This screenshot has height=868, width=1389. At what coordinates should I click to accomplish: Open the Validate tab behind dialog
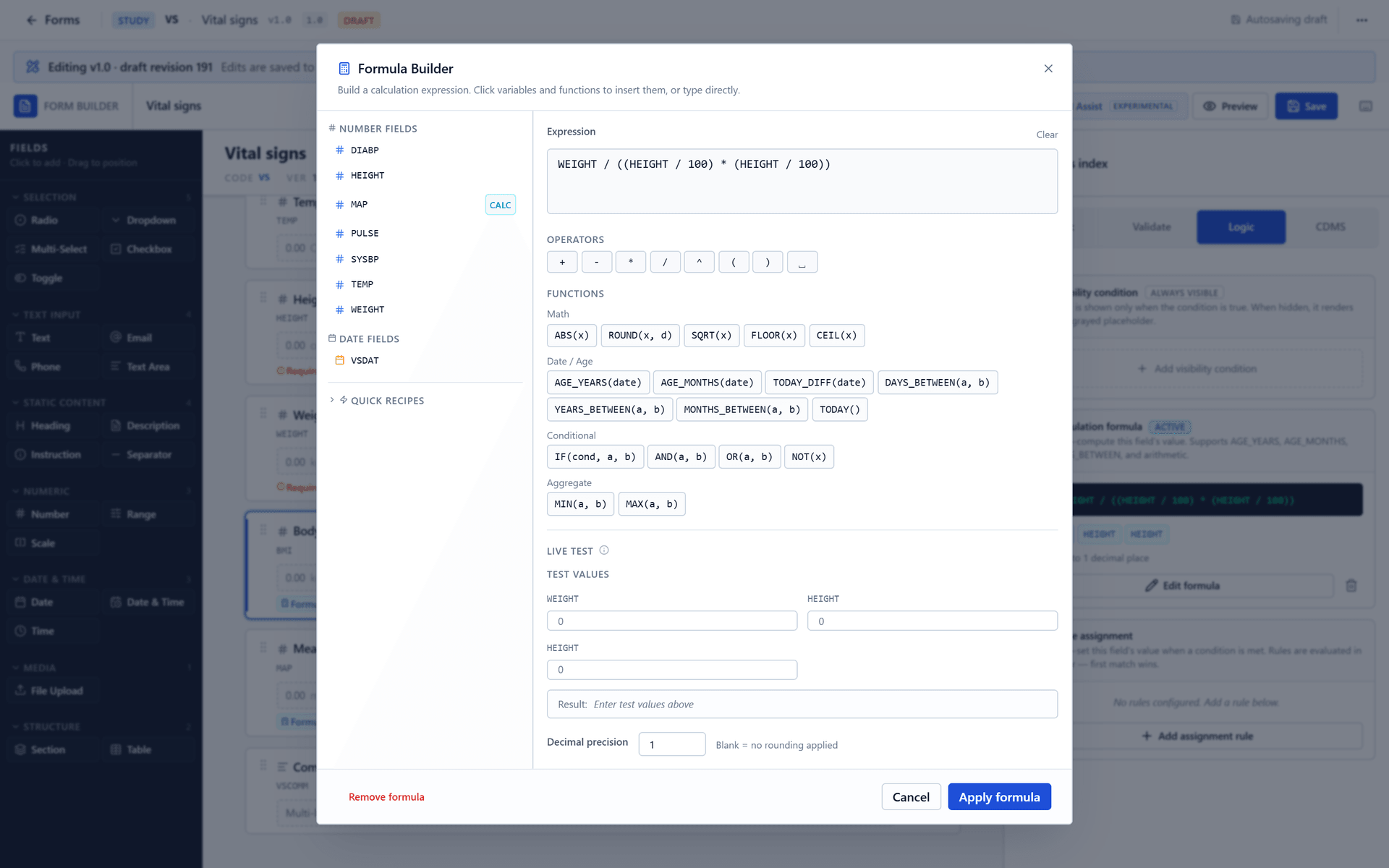tap(1151, 227)
